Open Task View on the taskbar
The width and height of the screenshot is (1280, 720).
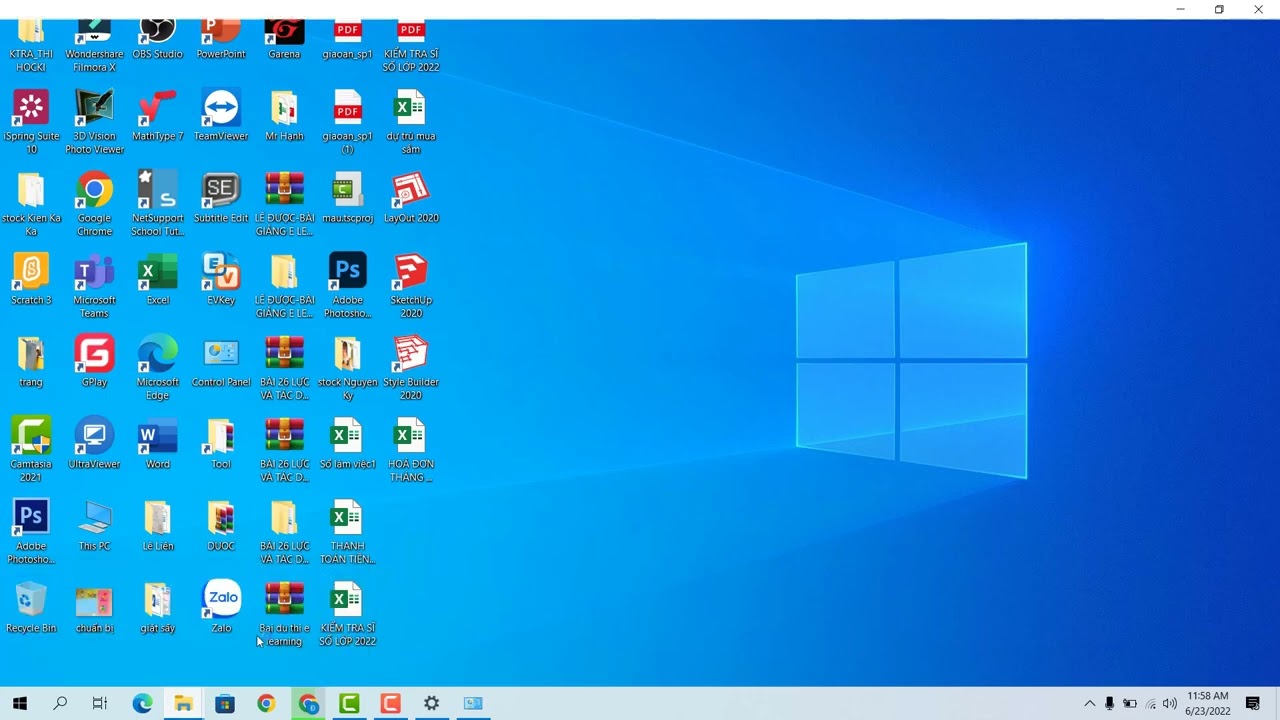click(x=100, y=703)
